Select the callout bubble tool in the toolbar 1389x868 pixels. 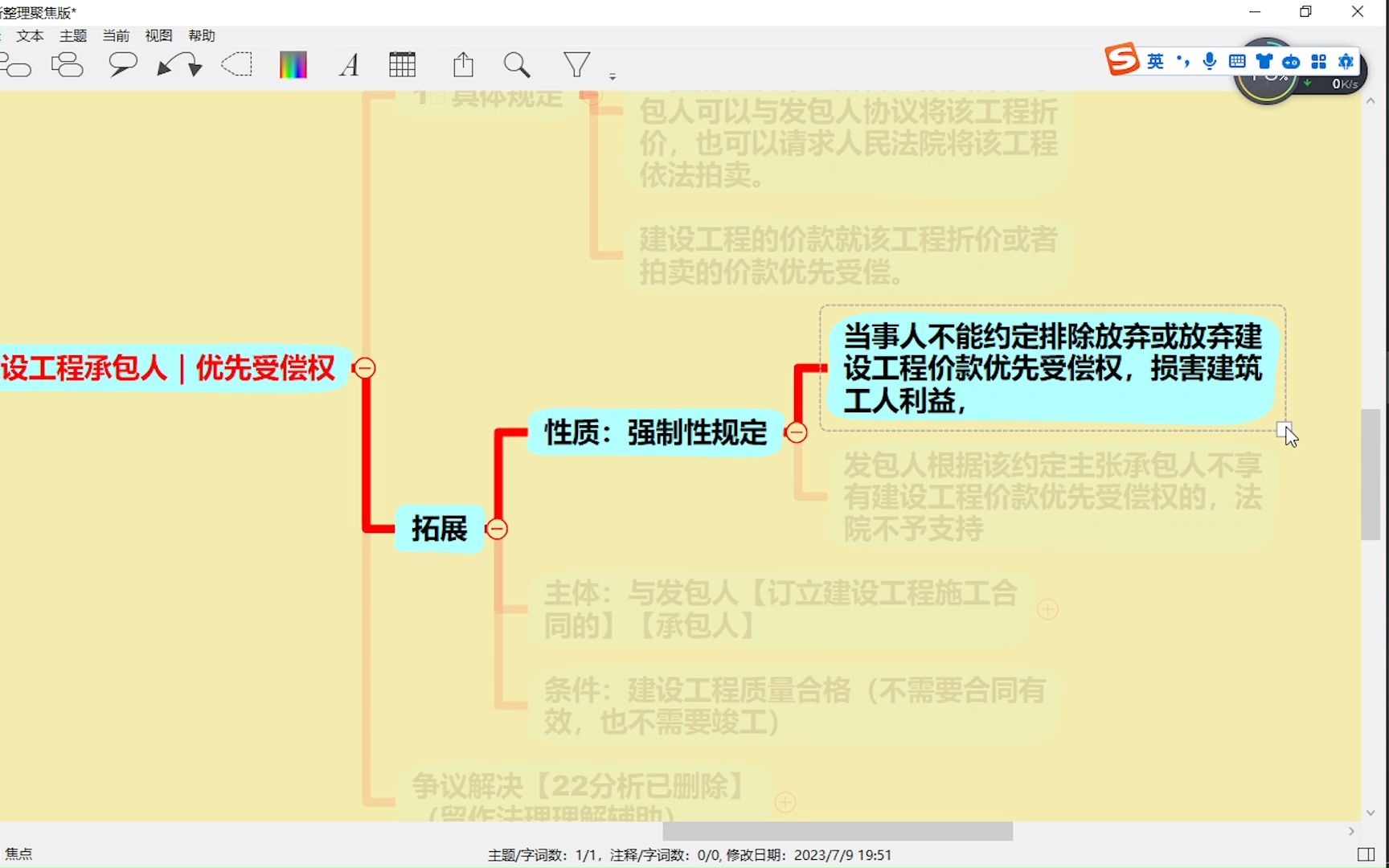coord(122,64)
